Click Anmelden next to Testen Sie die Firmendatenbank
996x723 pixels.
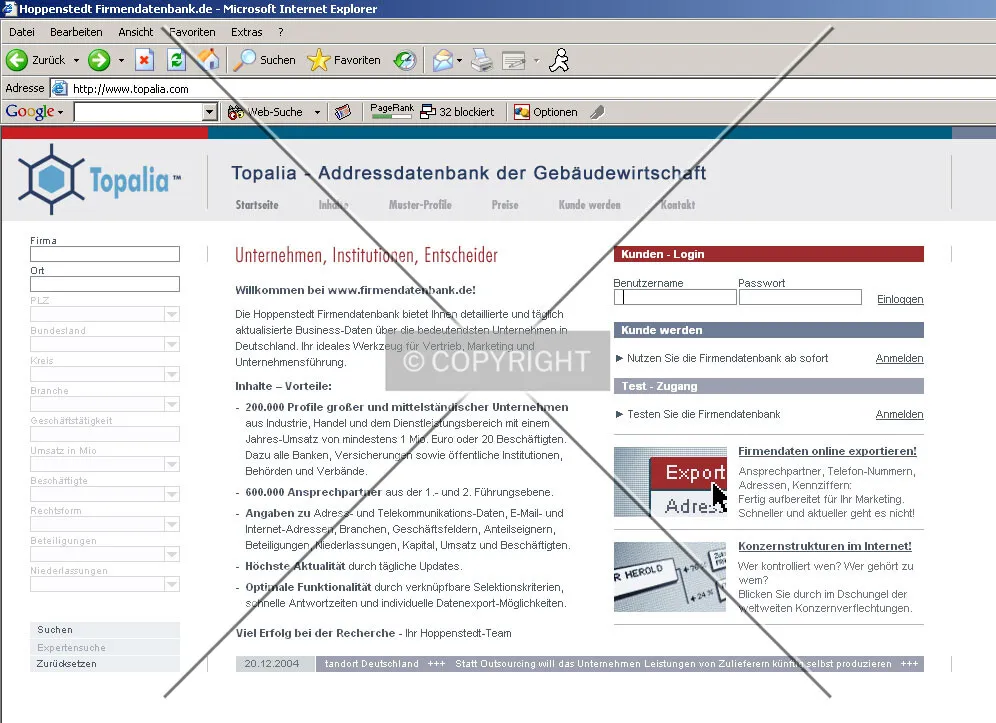[x=899, y=414]
